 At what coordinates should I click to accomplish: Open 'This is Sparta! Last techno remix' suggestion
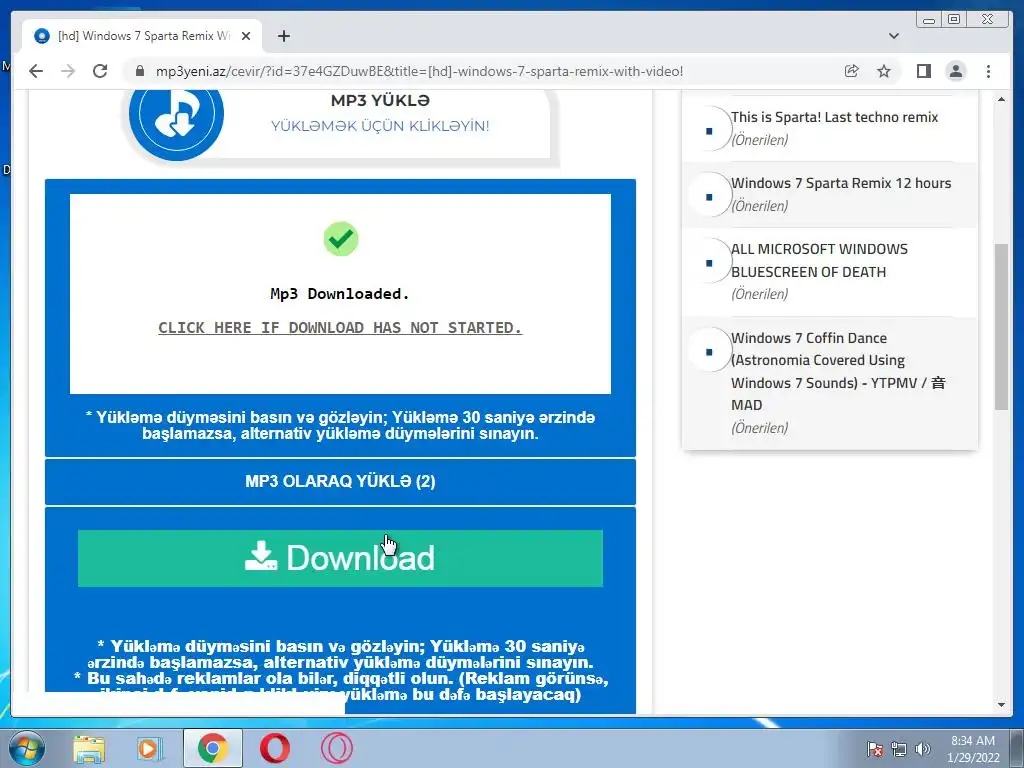pos(834,117)
